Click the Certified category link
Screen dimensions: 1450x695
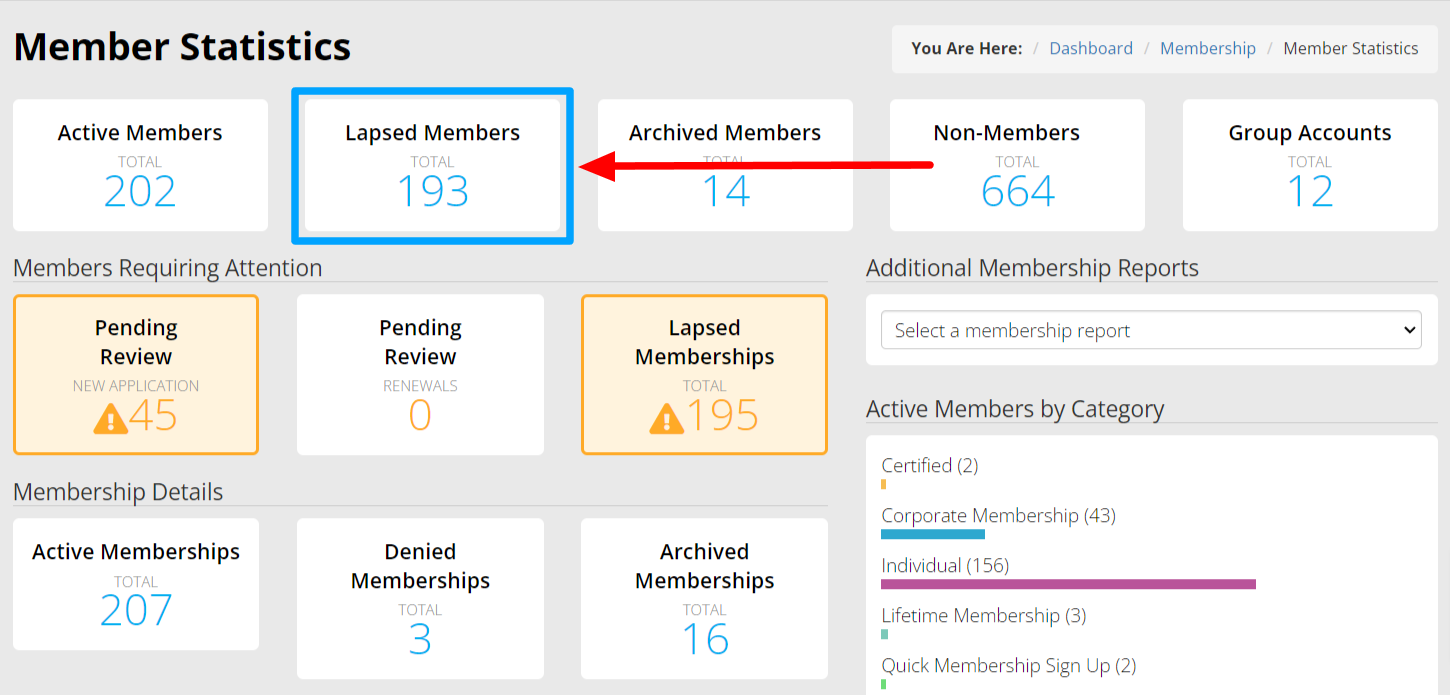click(x=929, y=465)
